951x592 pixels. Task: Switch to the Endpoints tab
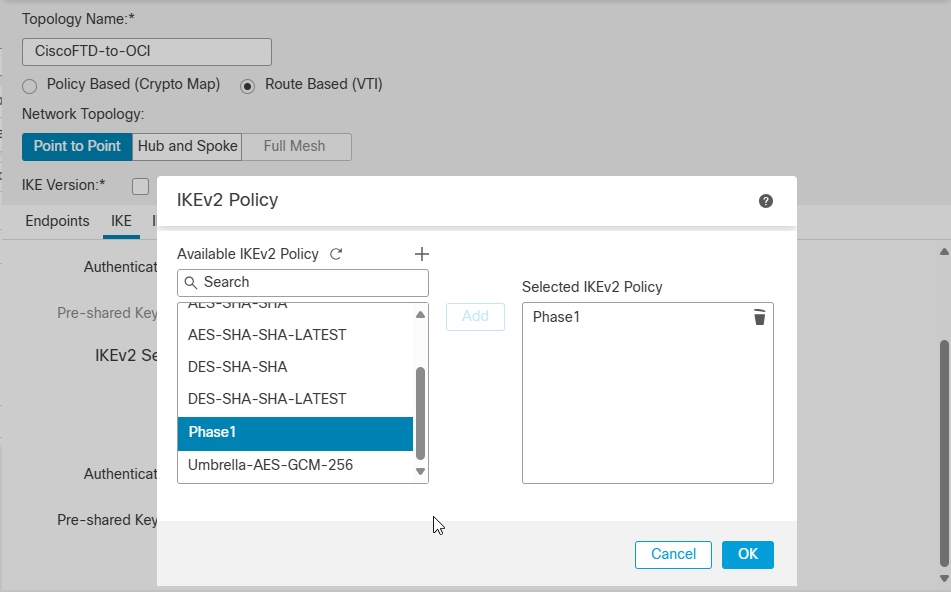coord(57,221)
